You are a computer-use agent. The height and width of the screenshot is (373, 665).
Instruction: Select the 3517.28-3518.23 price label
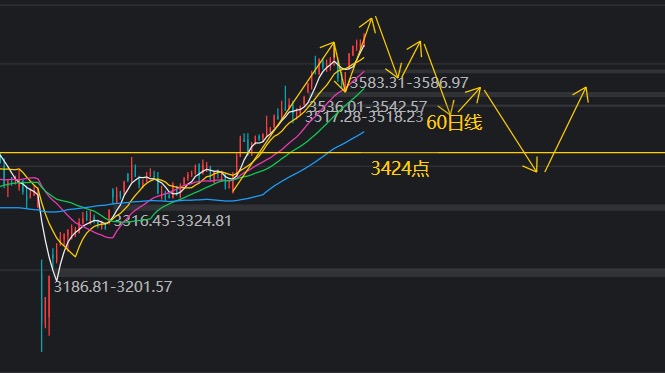coord(364,117)
